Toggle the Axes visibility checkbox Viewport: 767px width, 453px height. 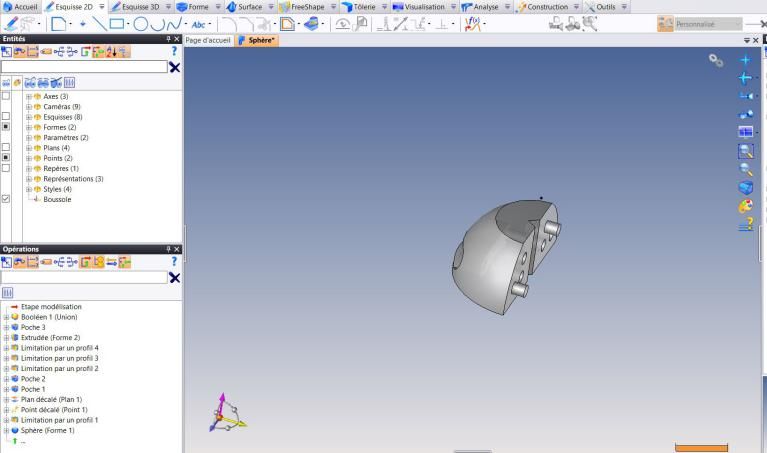click(x=6, y=97)
